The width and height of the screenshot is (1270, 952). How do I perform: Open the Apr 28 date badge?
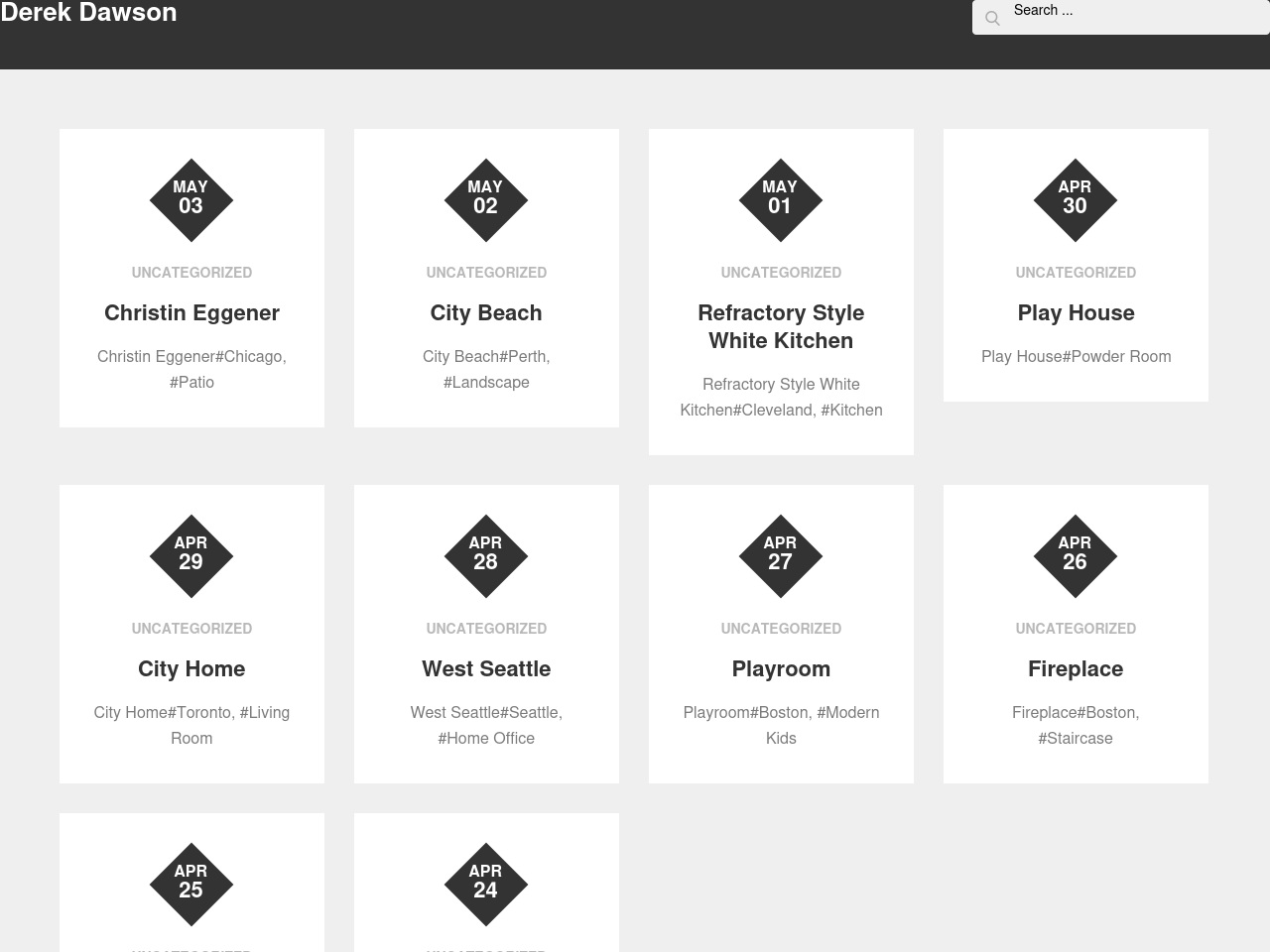[486, 556]
